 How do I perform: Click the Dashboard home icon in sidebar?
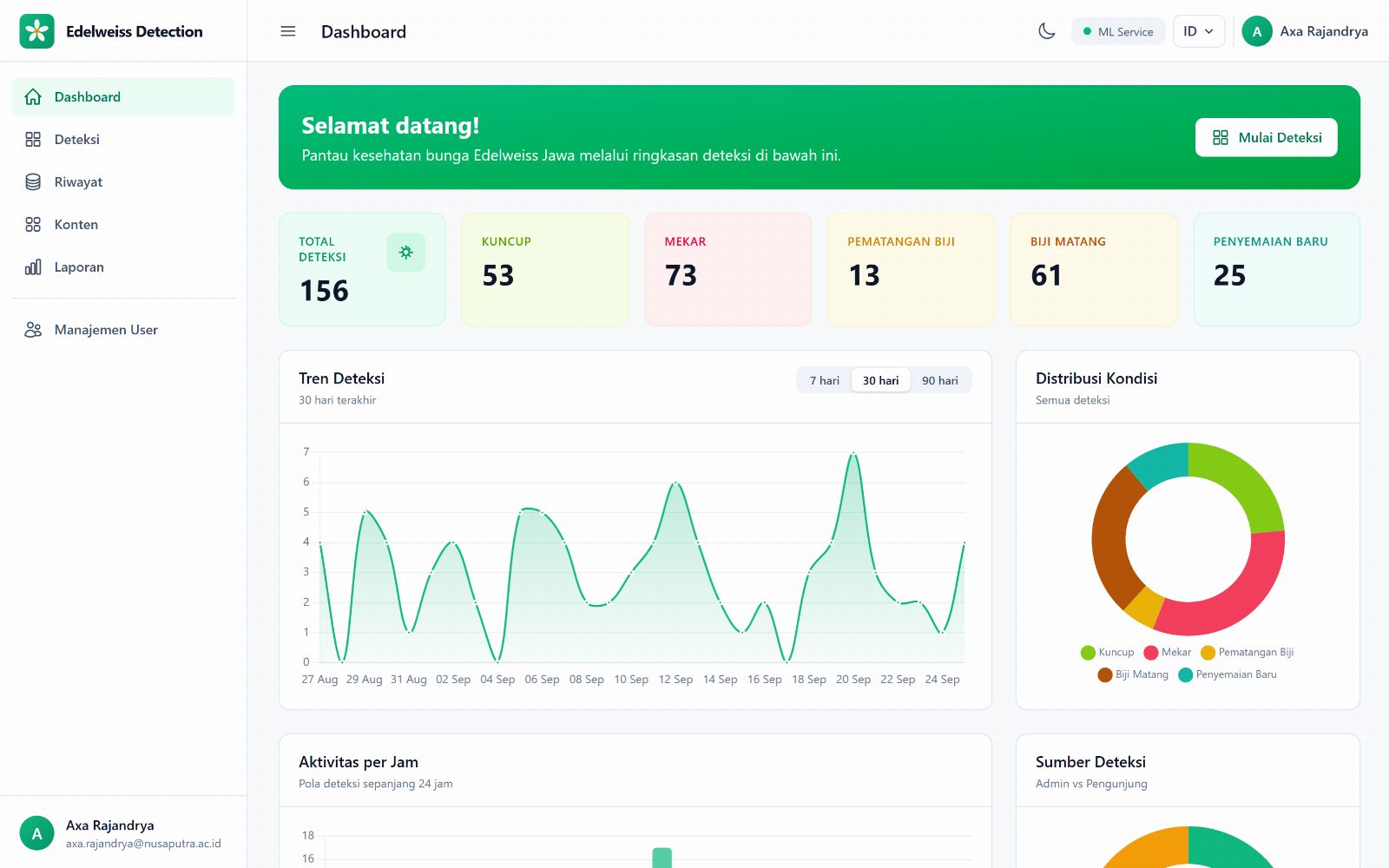point(33,96)
